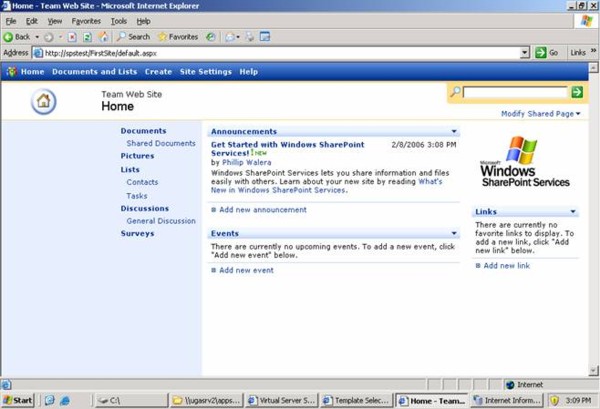Click the Windows flag logo in the menu bar
The height and width of the screenshot is (409, 600).
coord(586,21)
